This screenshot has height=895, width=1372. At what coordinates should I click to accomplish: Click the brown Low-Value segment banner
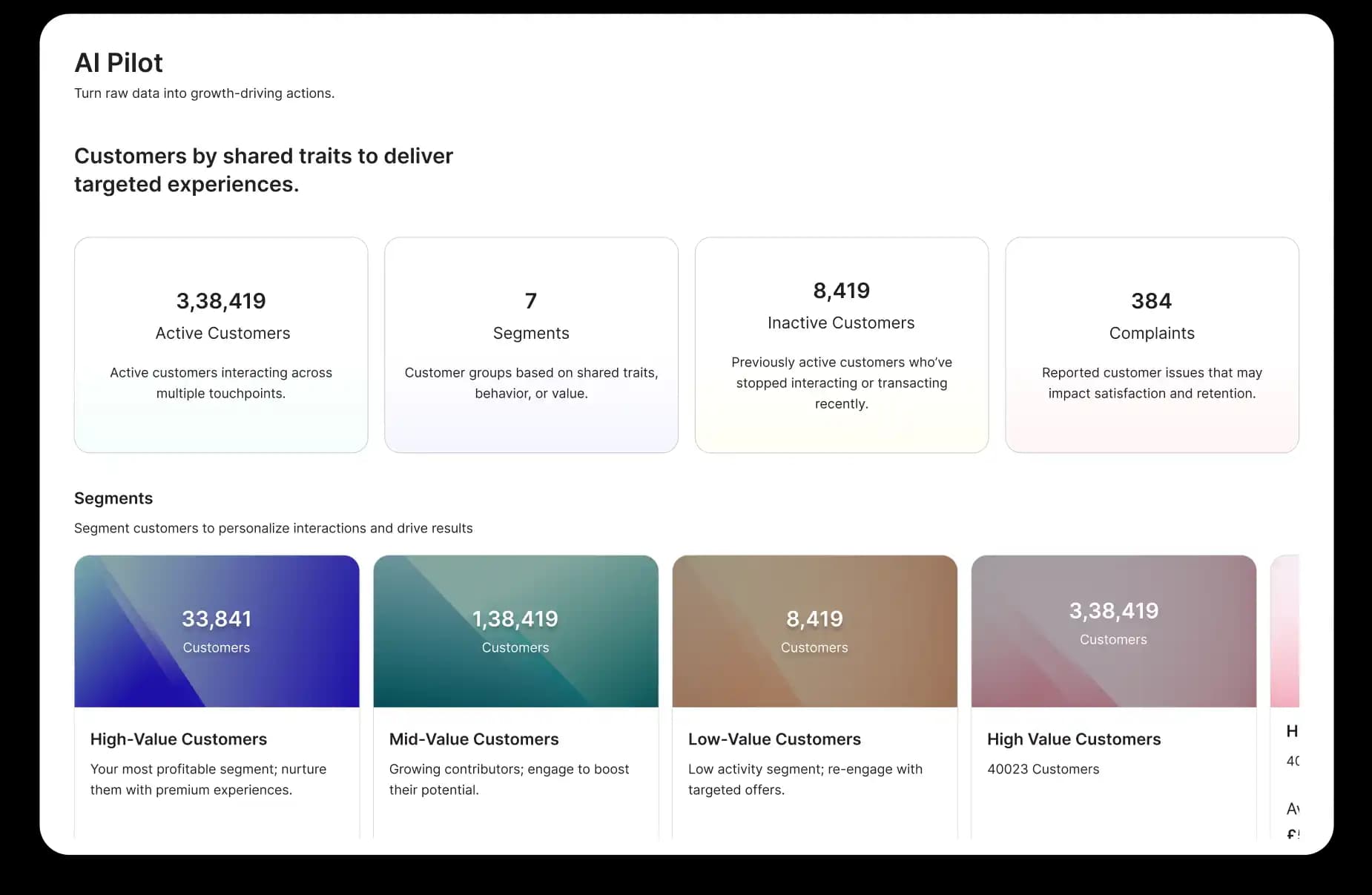pos(814,631)
